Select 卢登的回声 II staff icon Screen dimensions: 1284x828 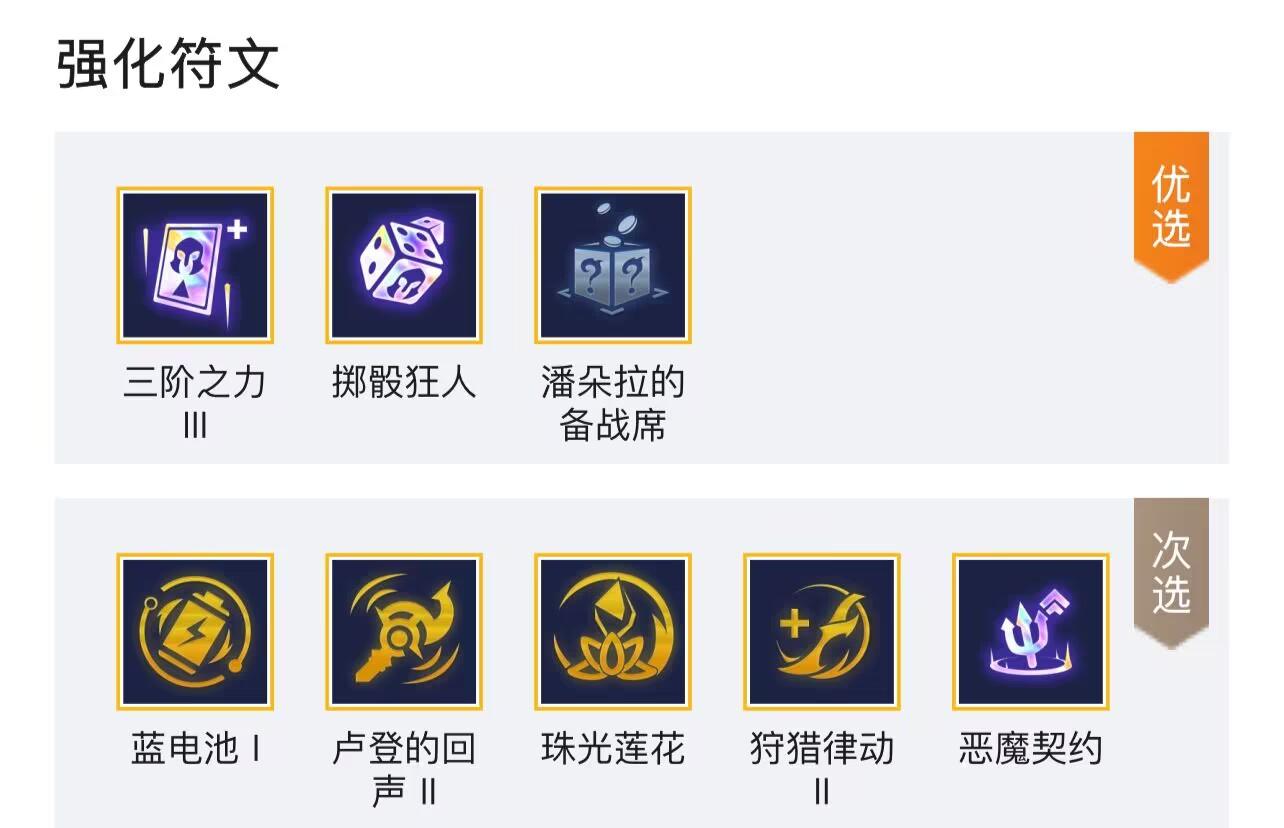[x=404, y=632]
